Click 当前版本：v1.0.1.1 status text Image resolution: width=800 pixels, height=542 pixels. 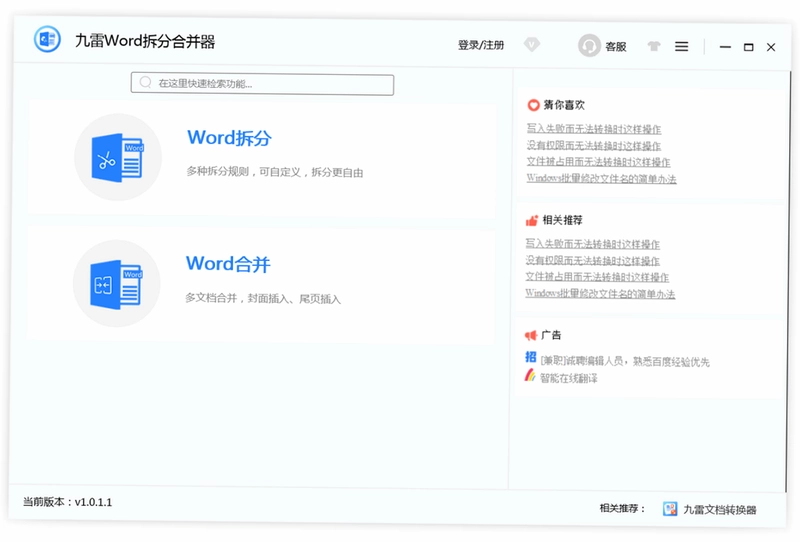67,502
